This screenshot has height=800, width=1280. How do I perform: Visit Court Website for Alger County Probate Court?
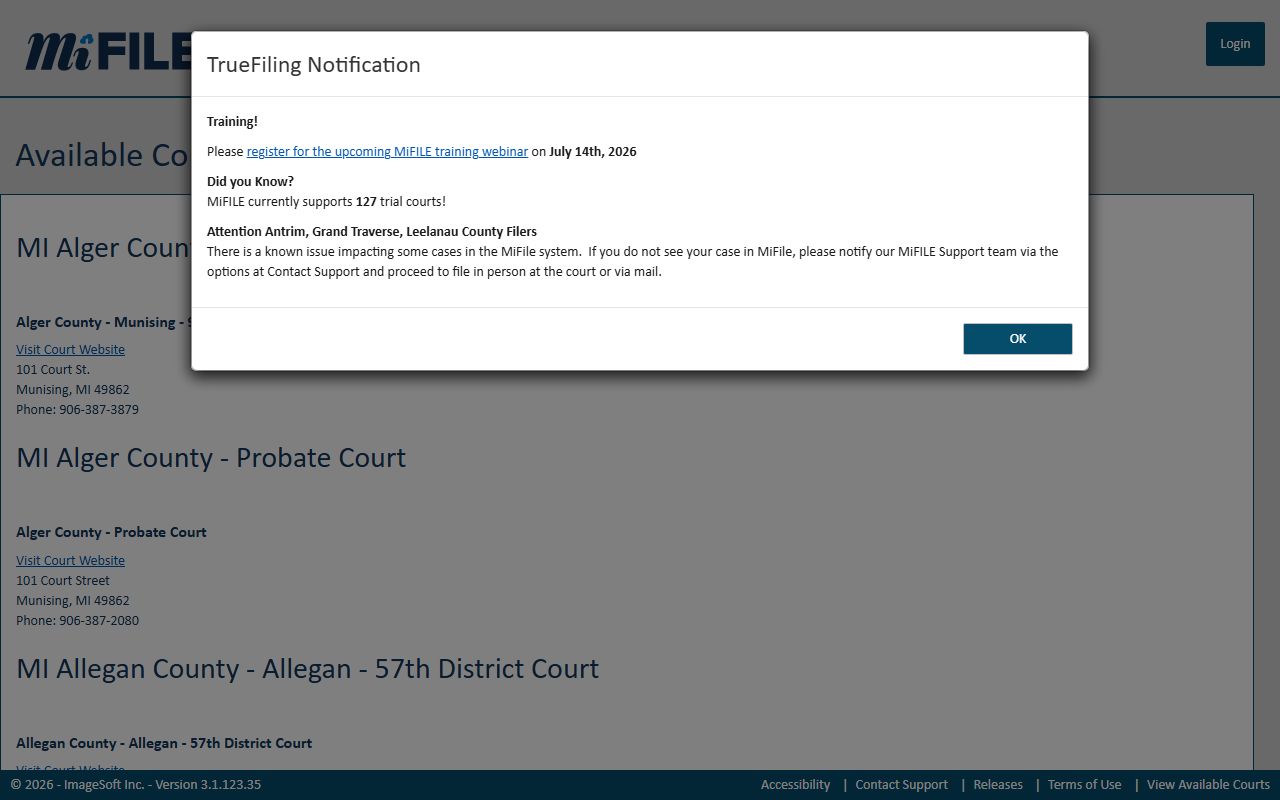(70, 561)
